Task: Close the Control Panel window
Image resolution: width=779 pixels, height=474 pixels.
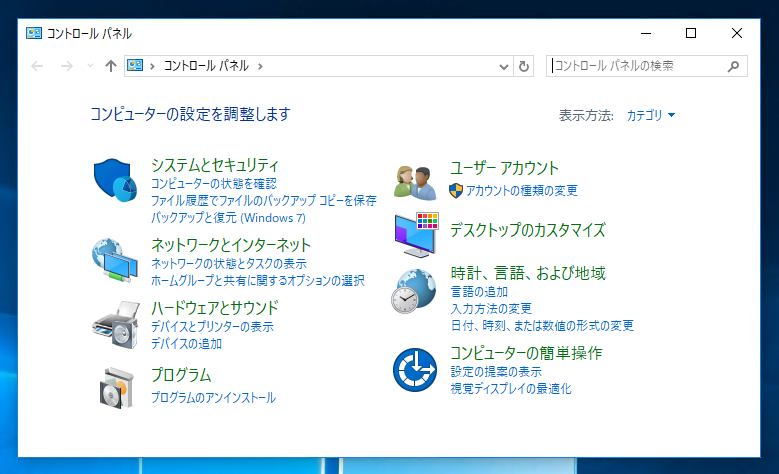Action: [737, 33]
